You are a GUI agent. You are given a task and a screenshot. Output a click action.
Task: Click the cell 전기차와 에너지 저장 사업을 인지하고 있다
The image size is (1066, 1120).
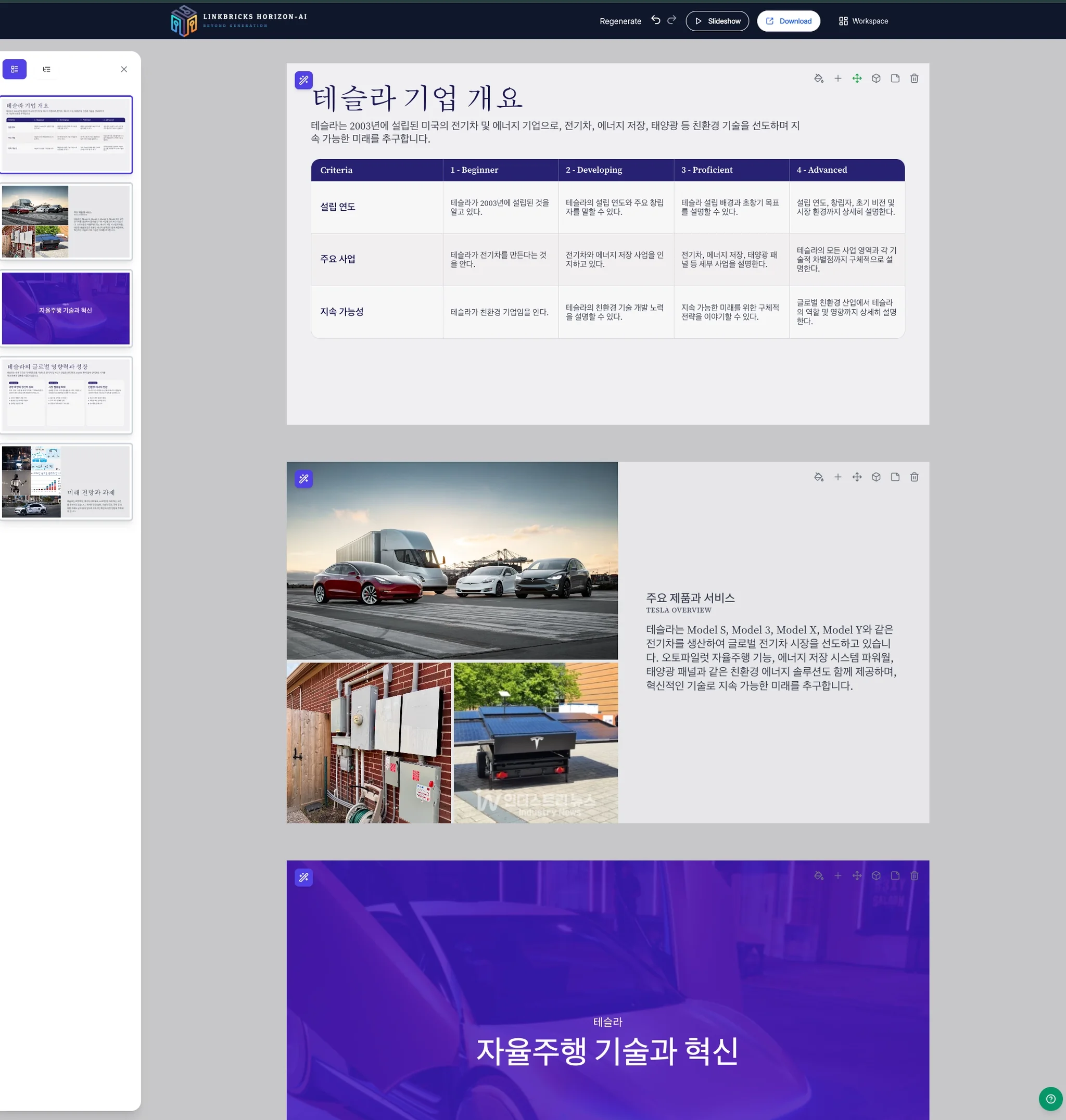(615, 260)
